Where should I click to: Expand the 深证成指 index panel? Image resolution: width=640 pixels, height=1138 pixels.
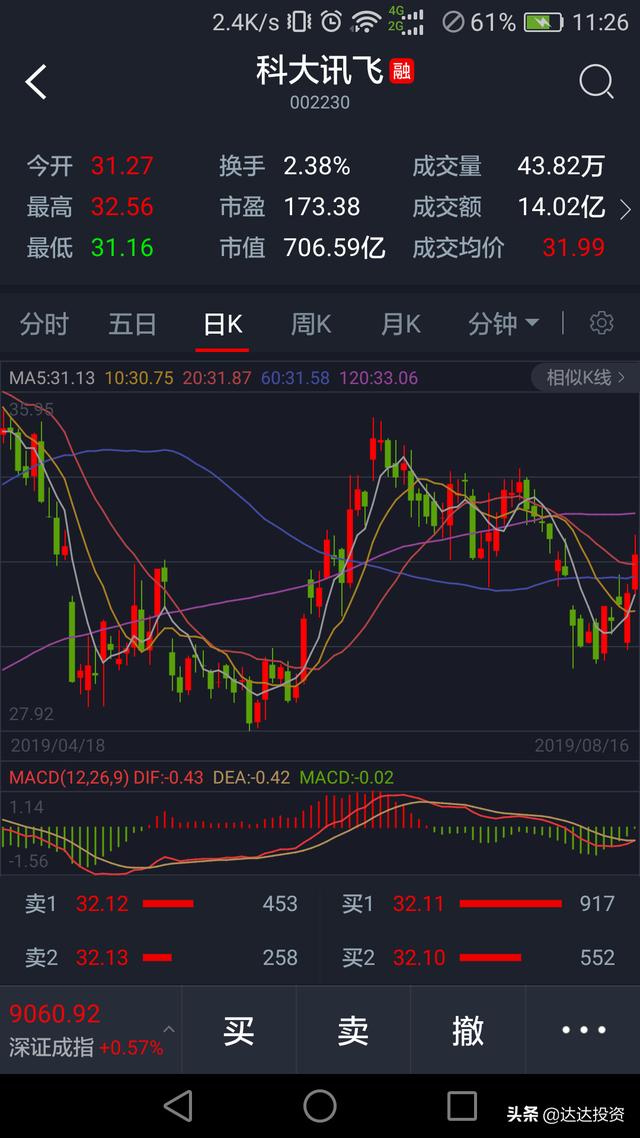click(88, 1030)
